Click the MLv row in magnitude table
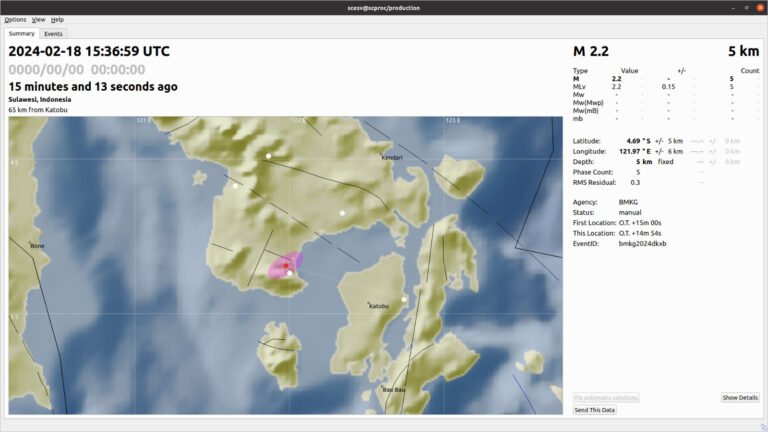The height and width of the screenshot is (432, 768). tap(666, 87)
